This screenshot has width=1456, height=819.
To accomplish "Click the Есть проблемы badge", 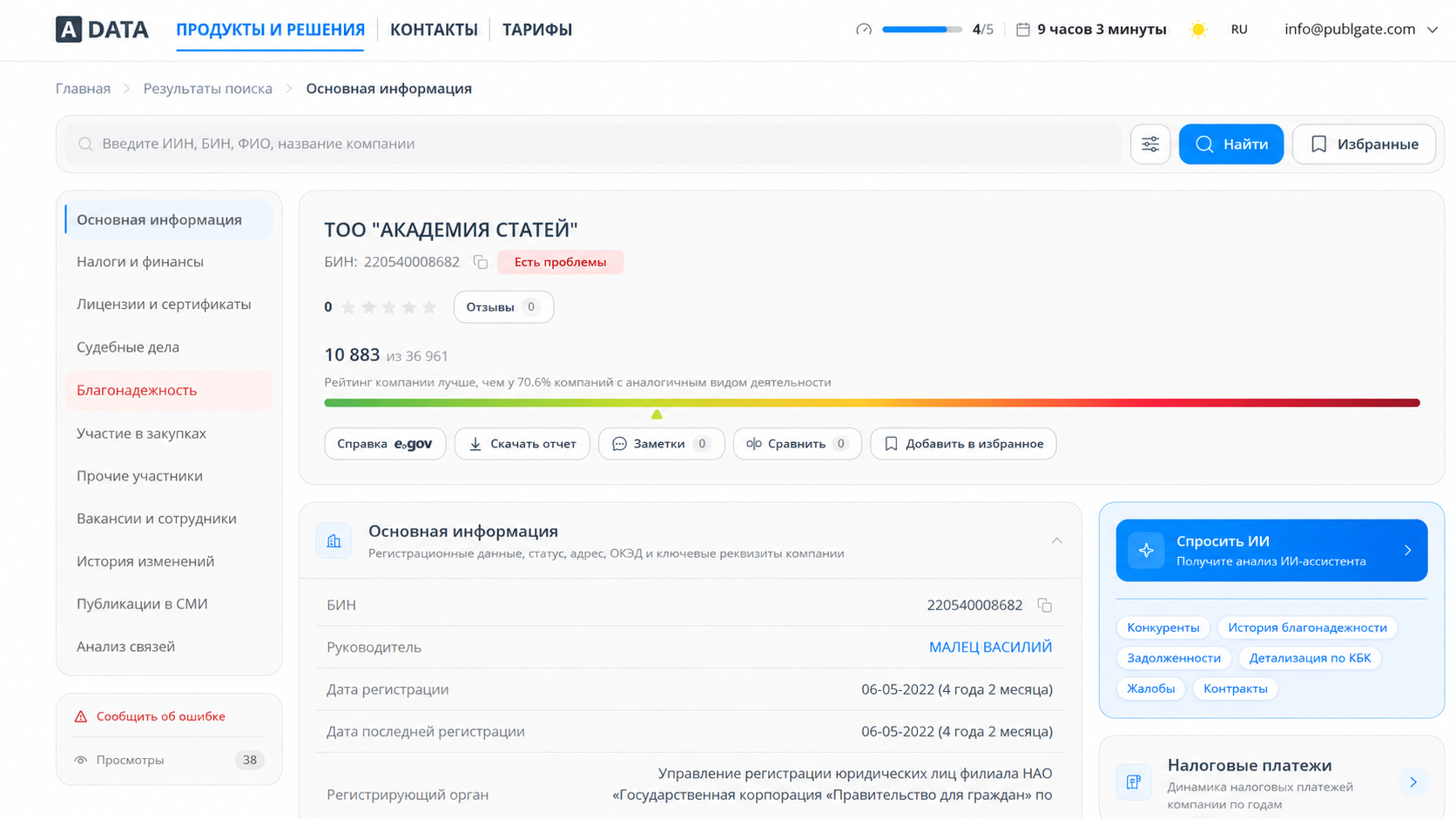I will tap(560, 262).
